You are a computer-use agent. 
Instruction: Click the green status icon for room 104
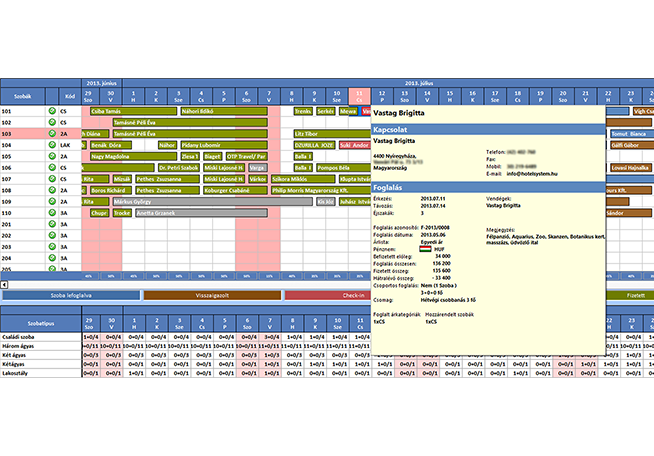pos(51,145)
